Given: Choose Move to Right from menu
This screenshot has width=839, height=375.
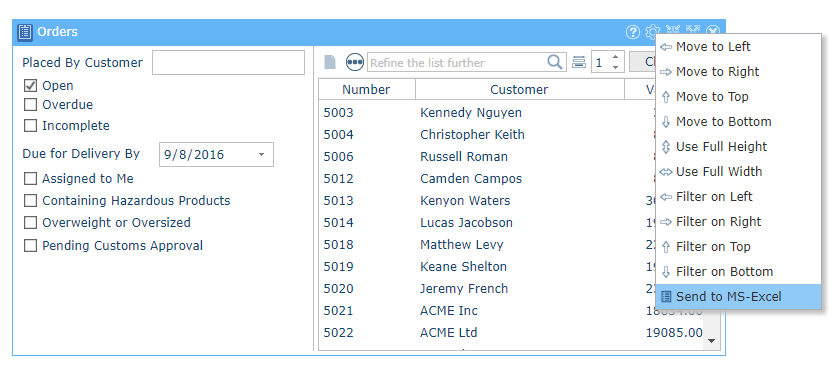Looking at the screenshot, I should (738, 72).
